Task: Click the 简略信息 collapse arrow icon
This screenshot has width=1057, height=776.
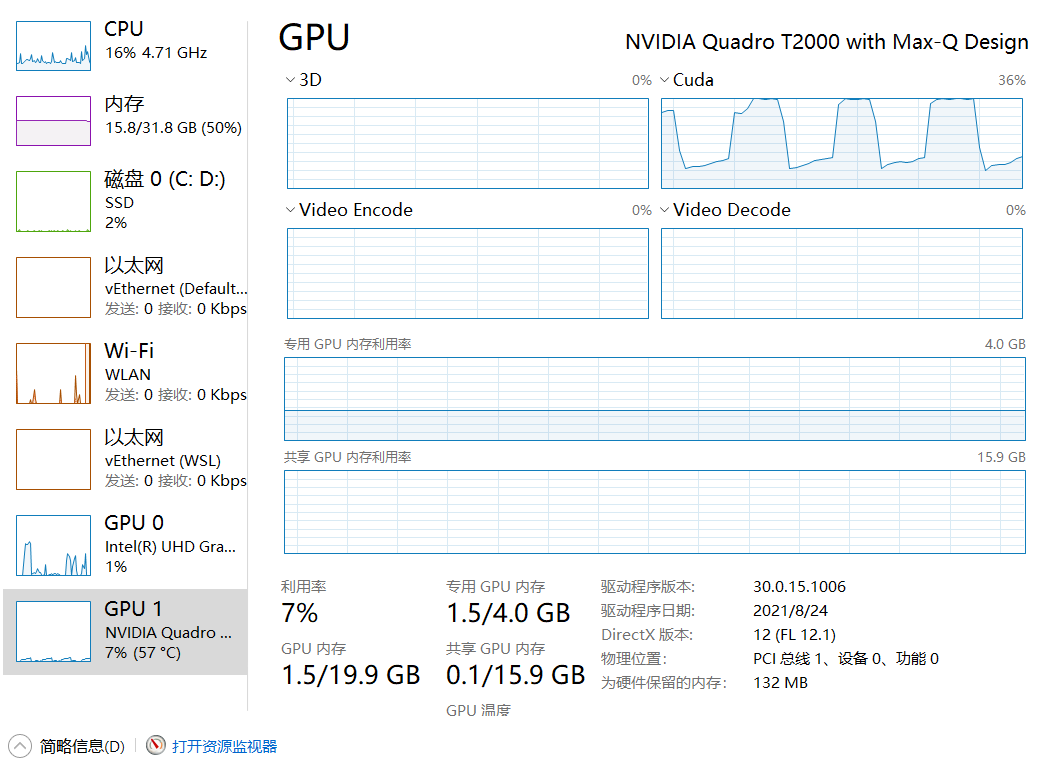Action: click(20, 746)
